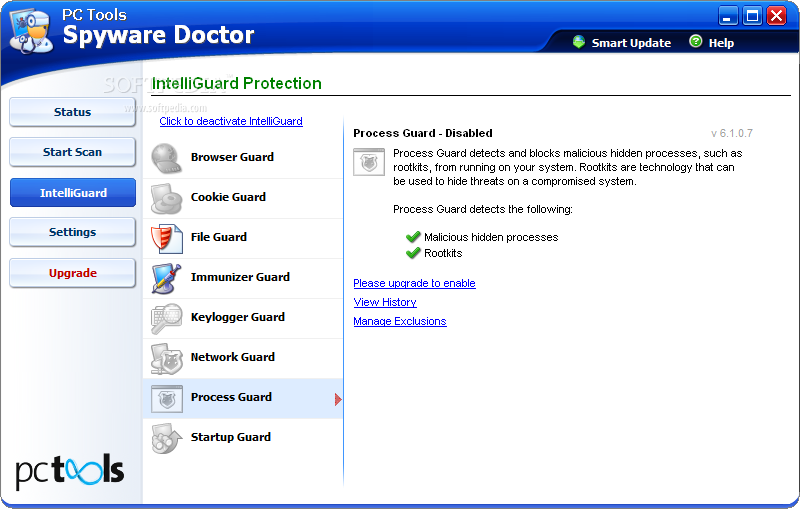Open the Help menu text
The height and width of the screenshot is (509, 800).
(x=721, y=43)
